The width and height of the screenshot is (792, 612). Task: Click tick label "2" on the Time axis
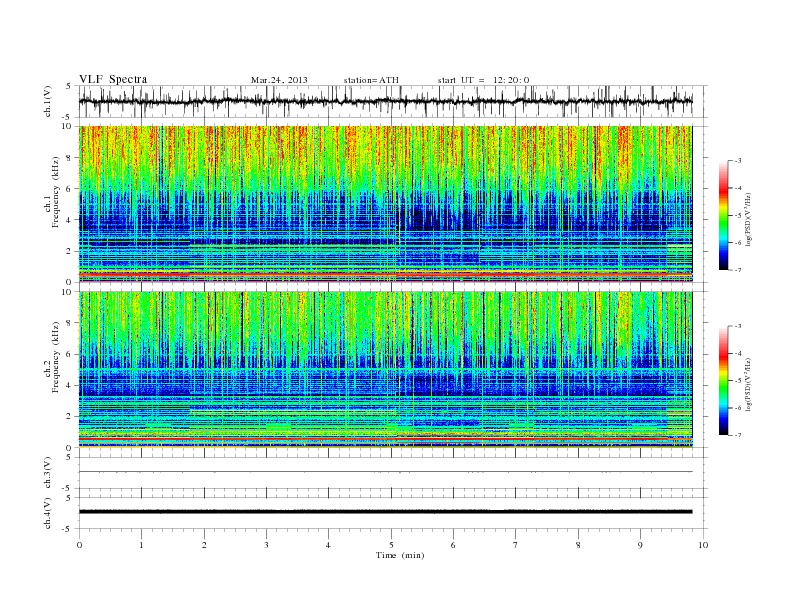tap(204, 545)
